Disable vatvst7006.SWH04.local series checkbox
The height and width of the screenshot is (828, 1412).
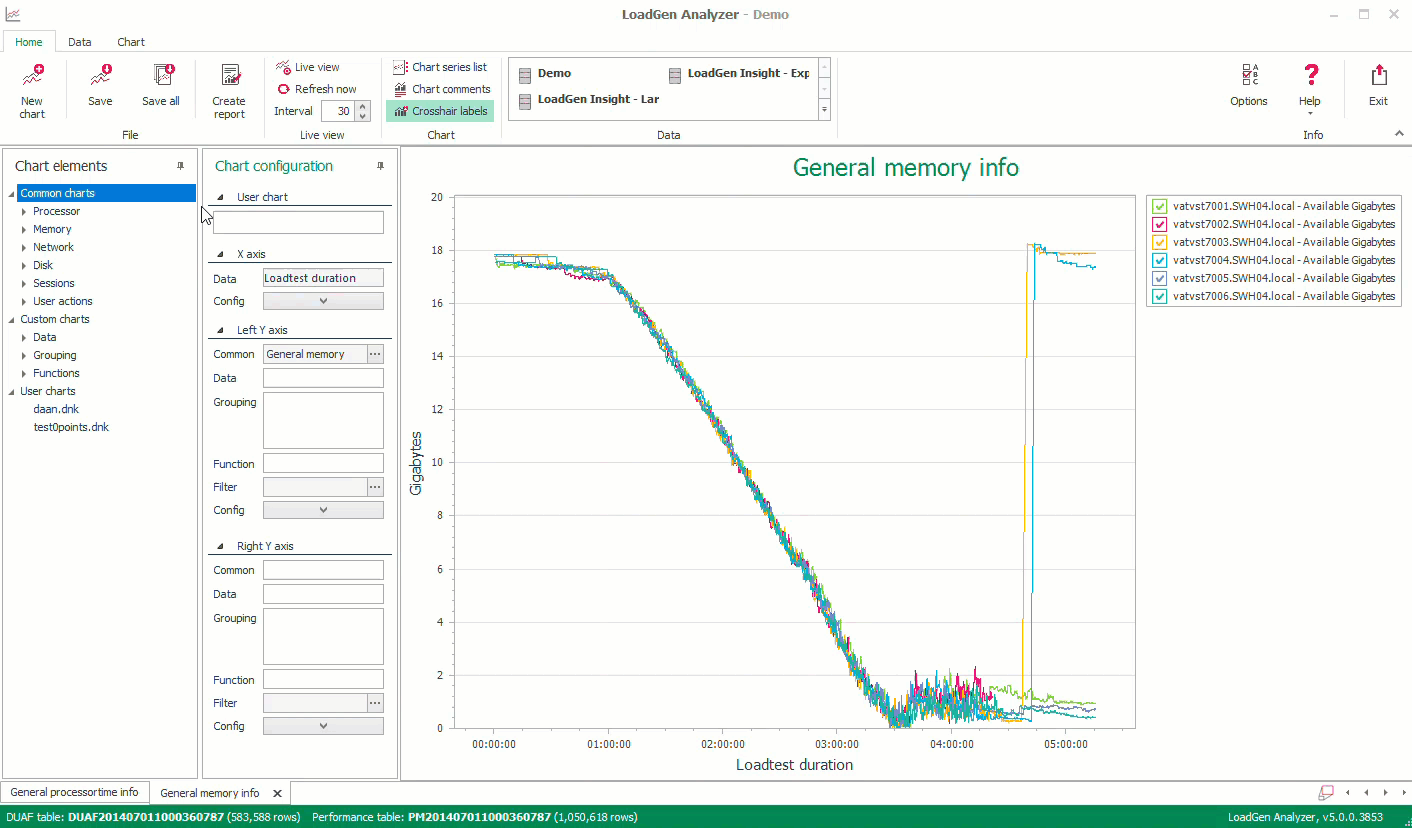pyautogui.click(x=1160, y=296)
